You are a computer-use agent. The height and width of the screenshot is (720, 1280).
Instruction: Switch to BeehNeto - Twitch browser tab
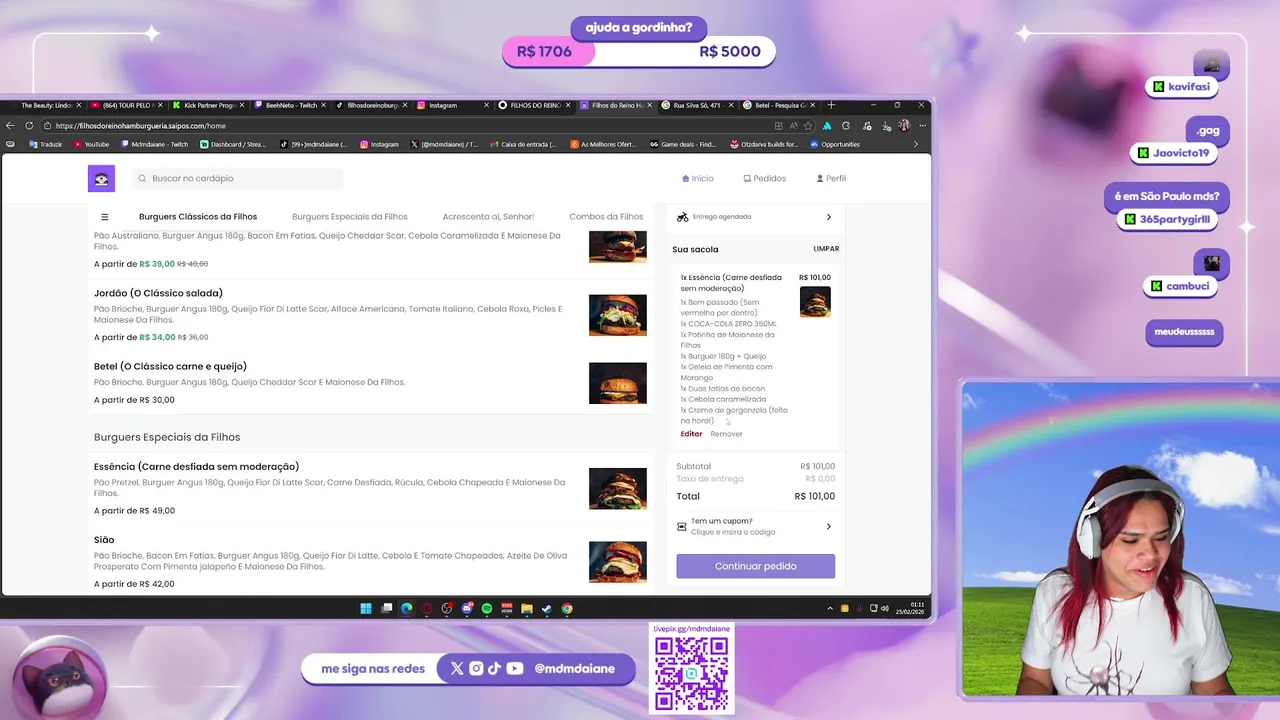(x=289, y=105)
